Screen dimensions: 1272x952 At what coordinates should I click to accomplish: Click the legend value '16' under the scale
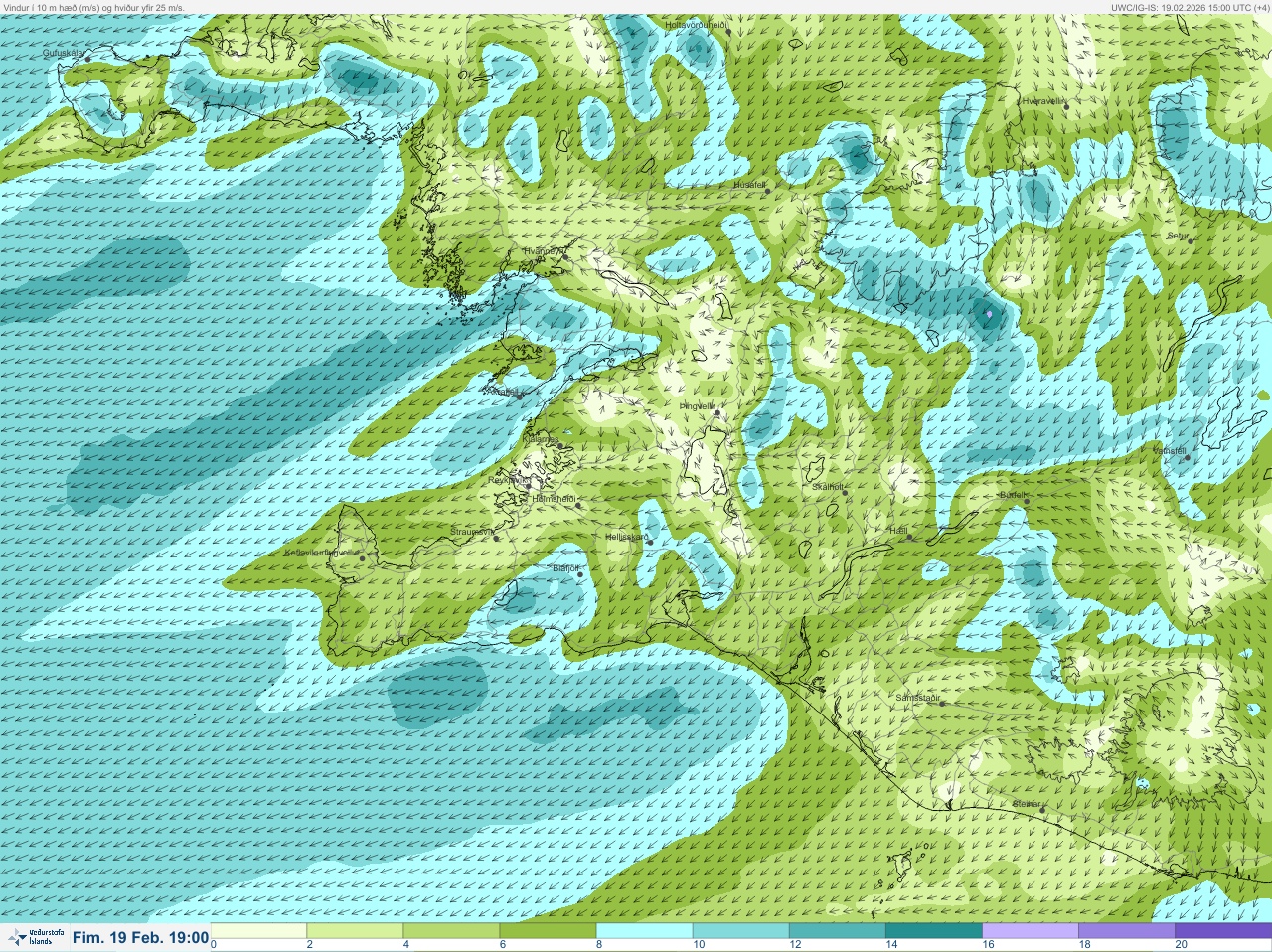pyautogui.click(x=988, y=945)
